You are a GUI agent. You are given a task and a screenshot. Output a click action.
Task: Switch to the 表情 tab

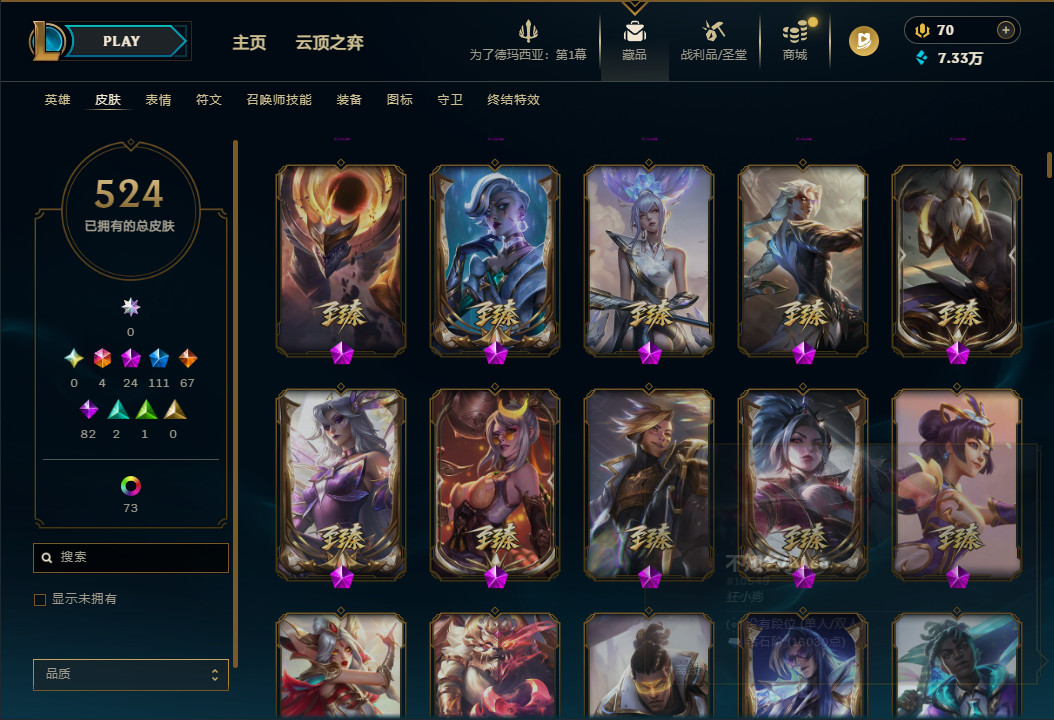(158, 99)
